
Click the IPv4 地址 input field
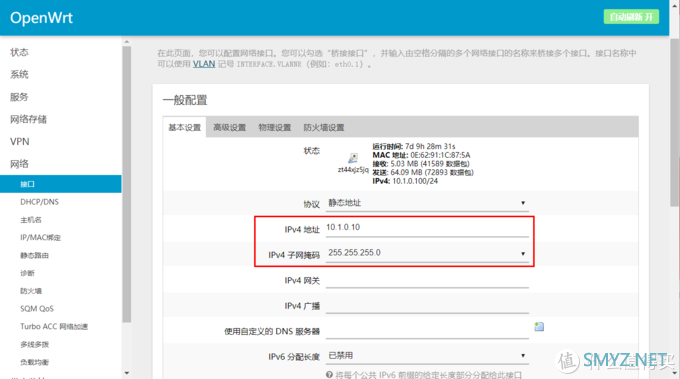pos(427,228)
